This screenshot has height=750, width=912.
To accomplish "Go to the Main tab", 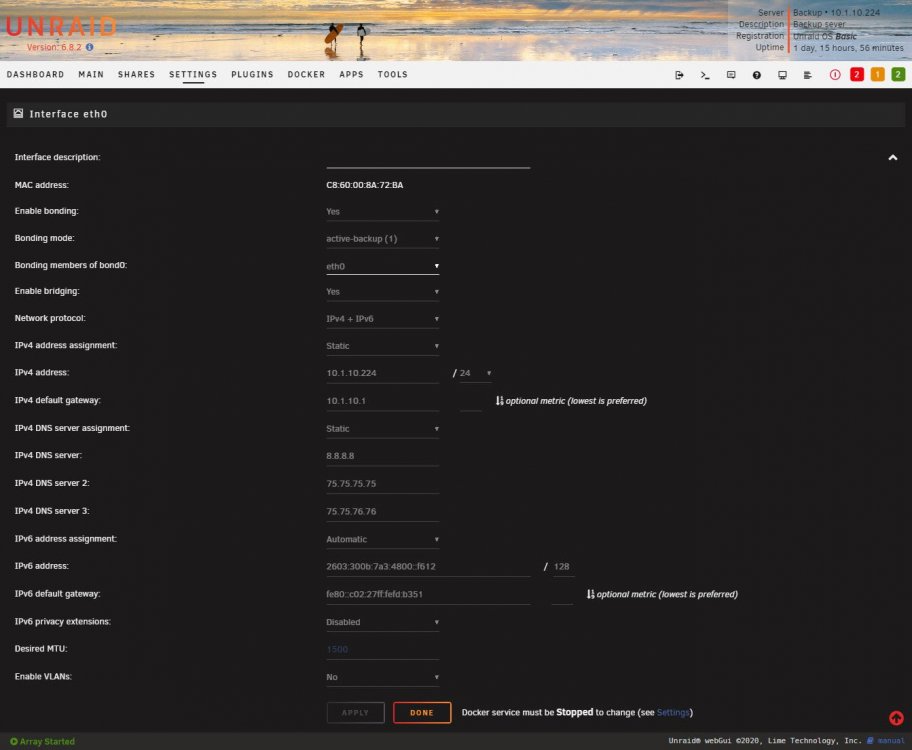I will coord(91,74).
